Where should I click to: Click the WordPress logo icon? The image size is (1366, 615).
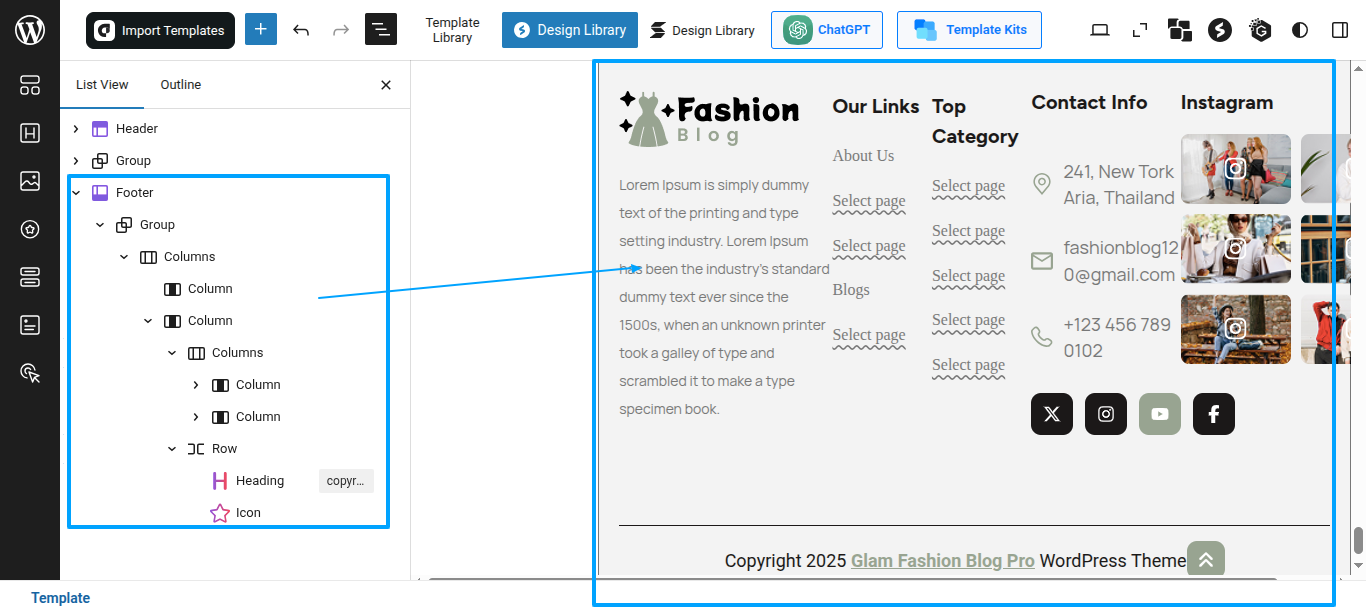point(30,30)
